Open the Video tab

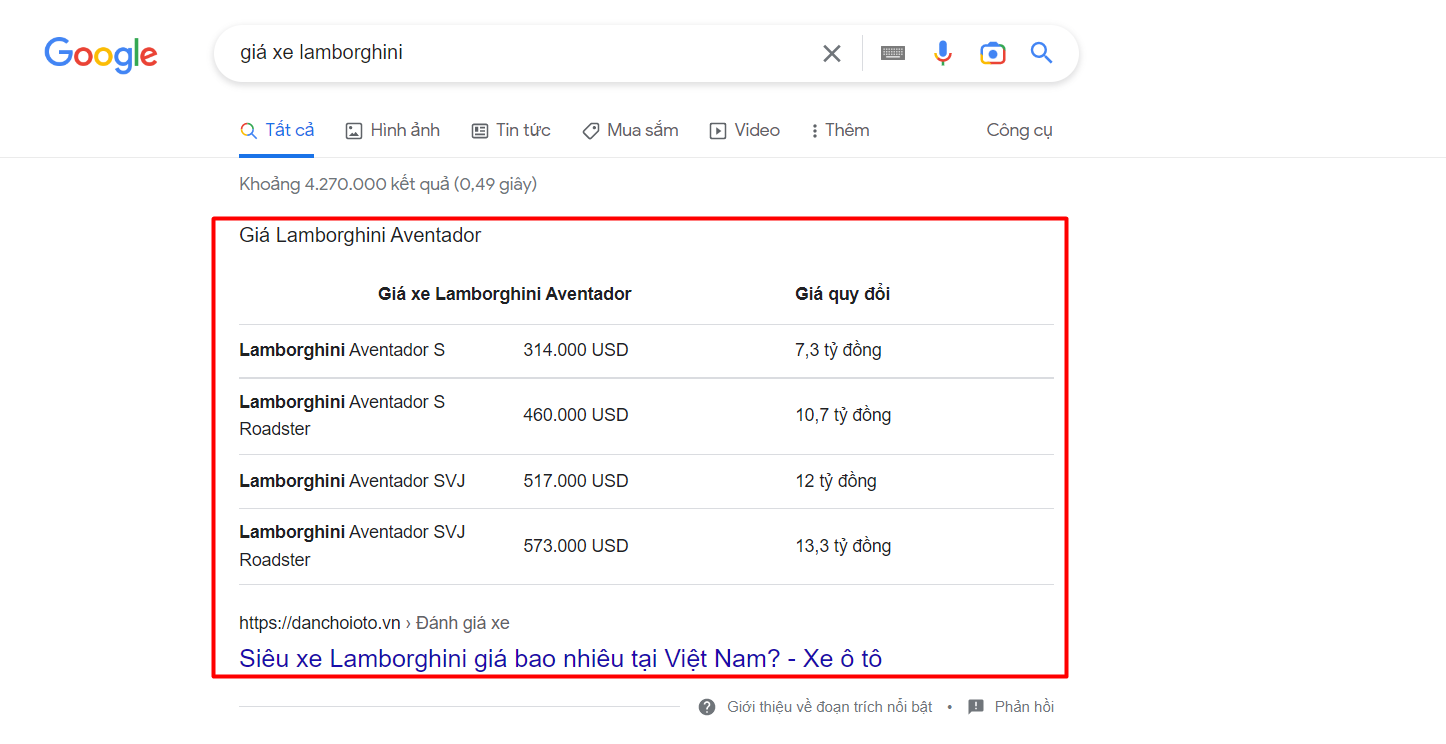point(744,130)
